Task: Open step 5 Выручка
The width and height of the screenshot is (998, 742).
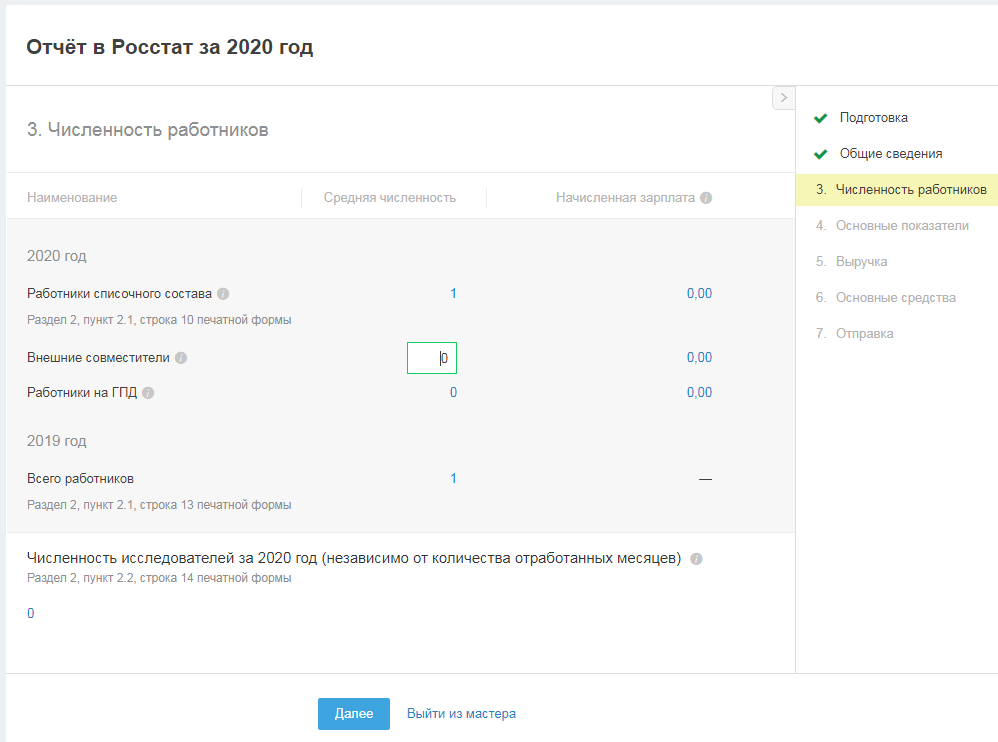Action: (x=861, y=262)
